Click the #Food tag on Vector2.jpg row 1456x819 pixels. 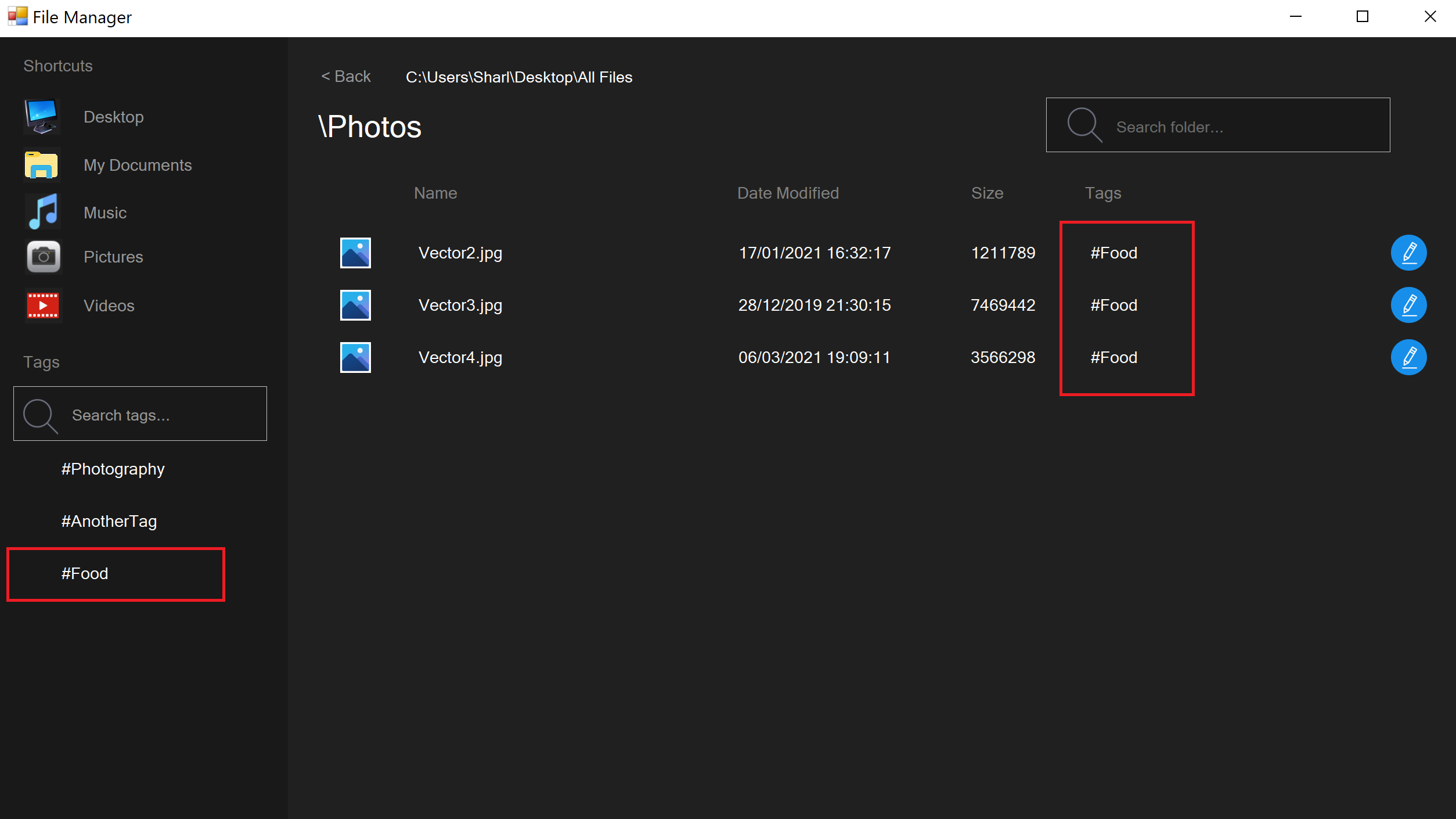(1113, 253)
